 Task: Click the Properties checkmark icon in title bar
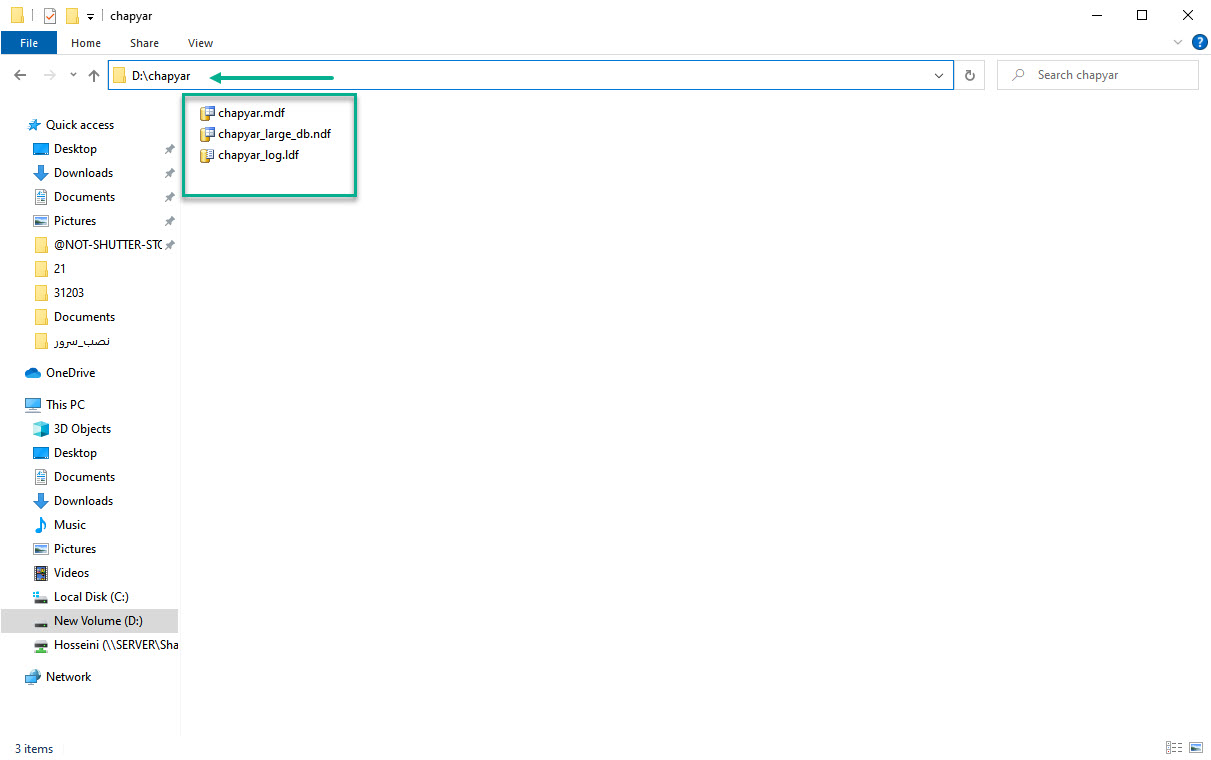pos(50,16)
